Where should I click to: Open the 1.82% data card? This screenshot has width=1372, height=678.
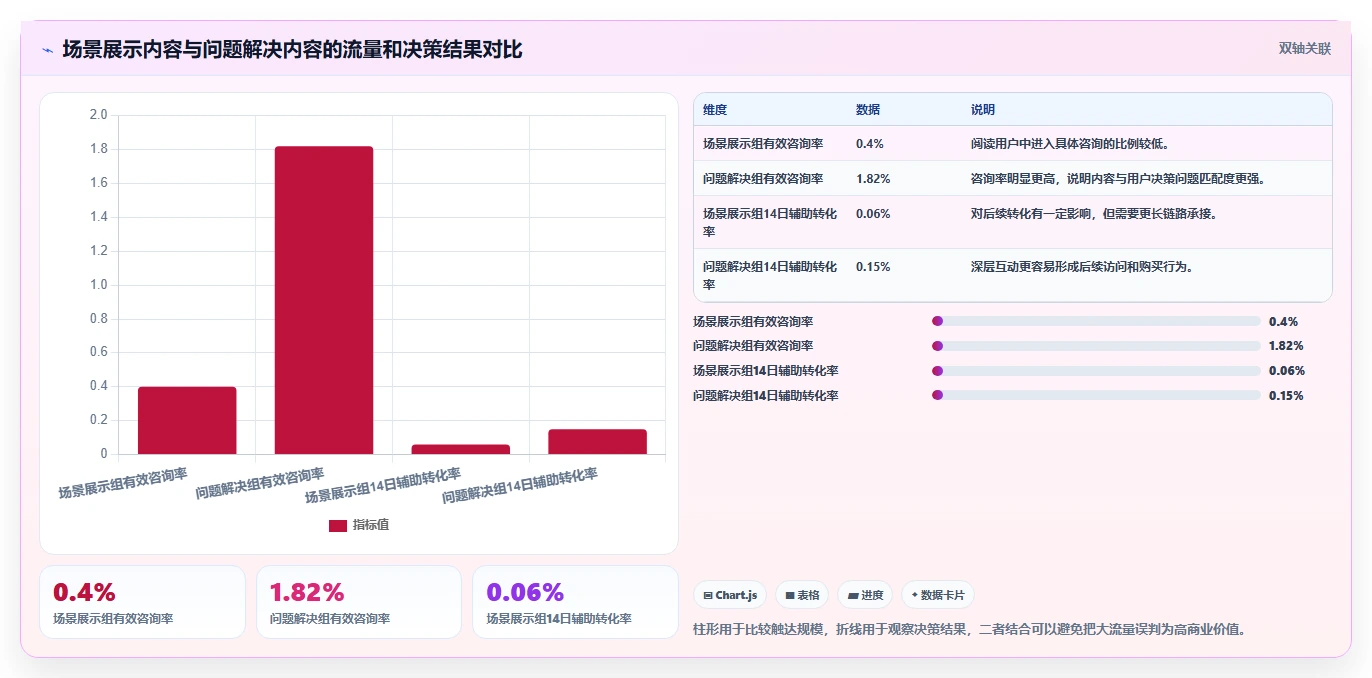[359, 602]
